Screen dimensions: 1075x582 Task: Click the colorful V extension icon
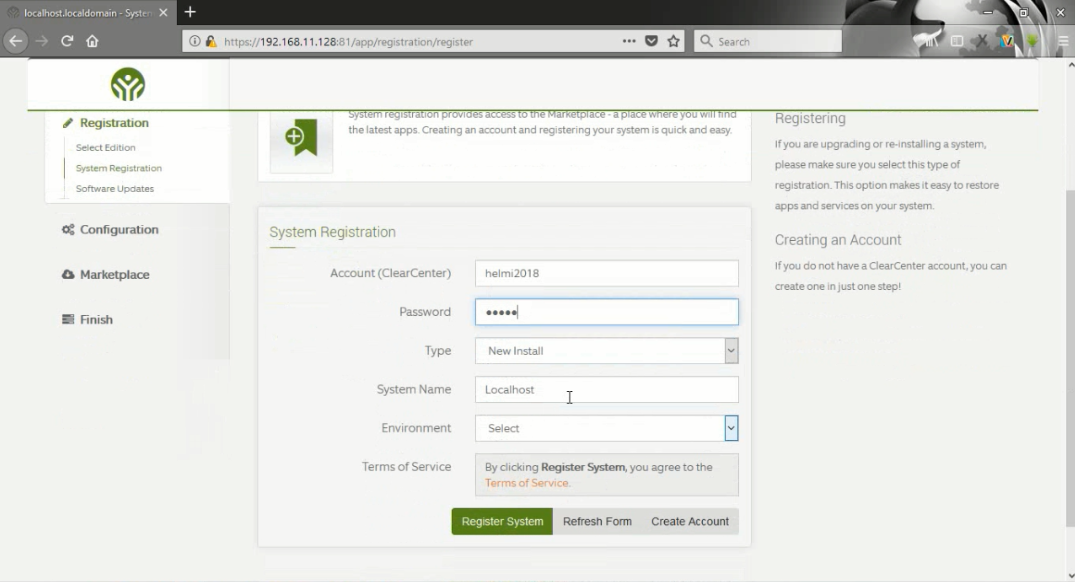point(1006,41)
